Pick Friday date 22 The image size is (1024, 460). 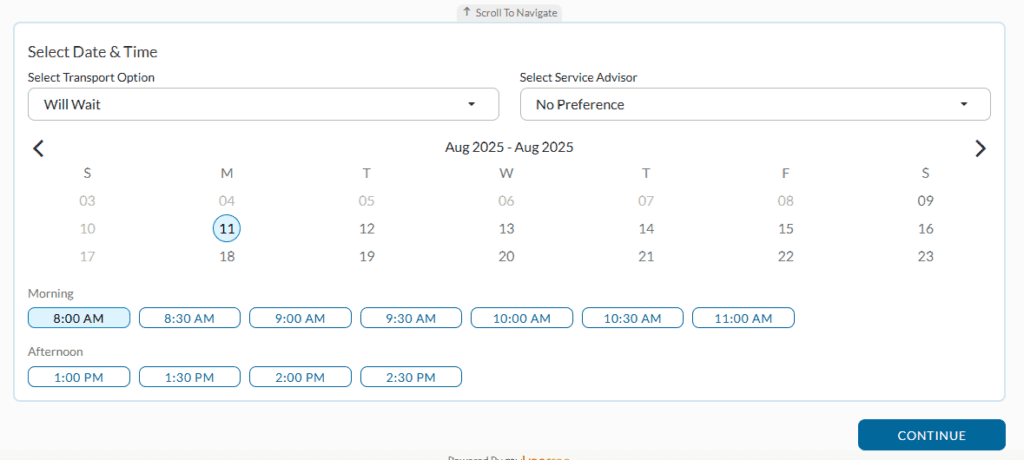(786, 257)
